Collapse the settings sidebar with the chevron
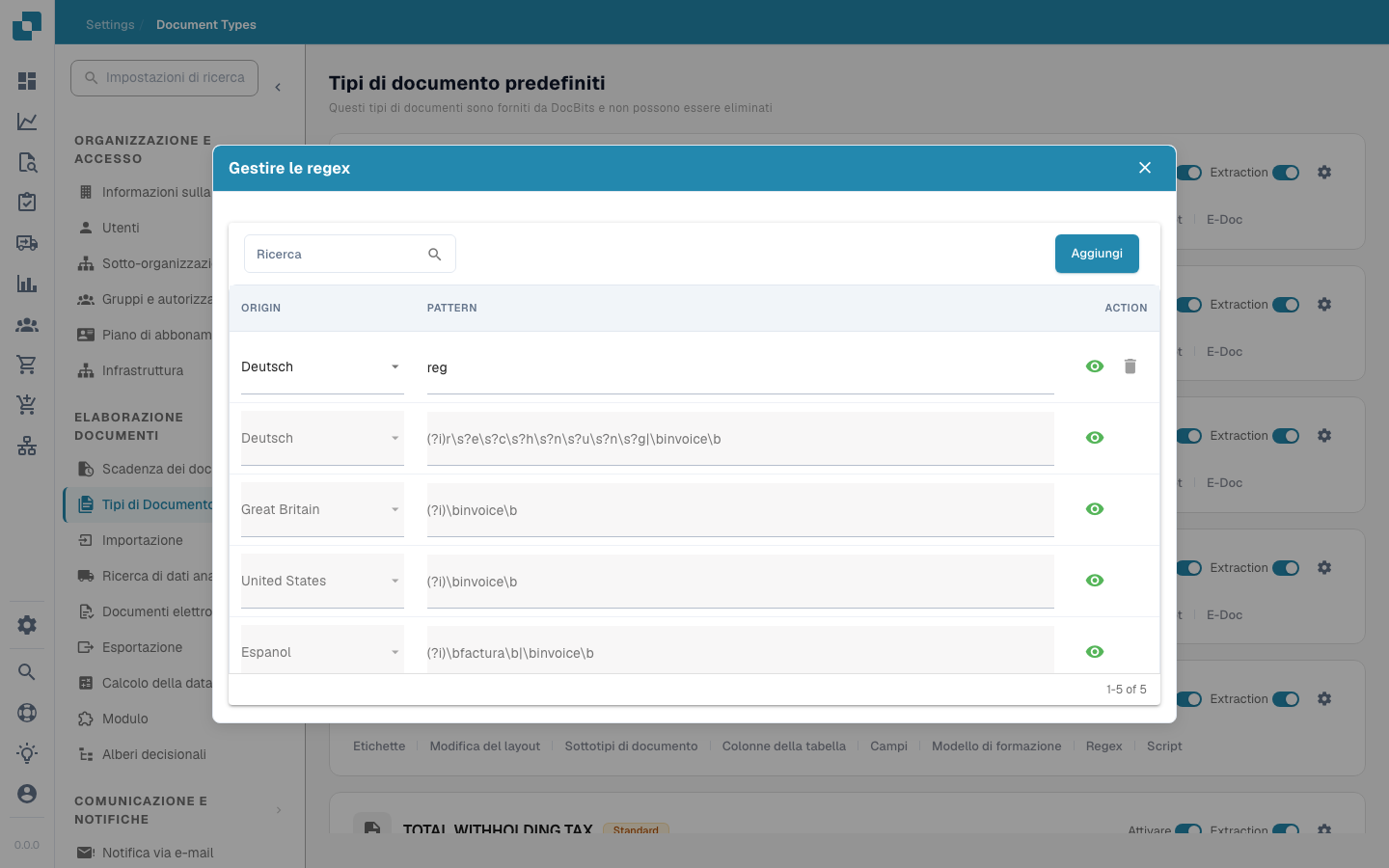Viewport: 1389px width, 868px height. click(278, 87)
